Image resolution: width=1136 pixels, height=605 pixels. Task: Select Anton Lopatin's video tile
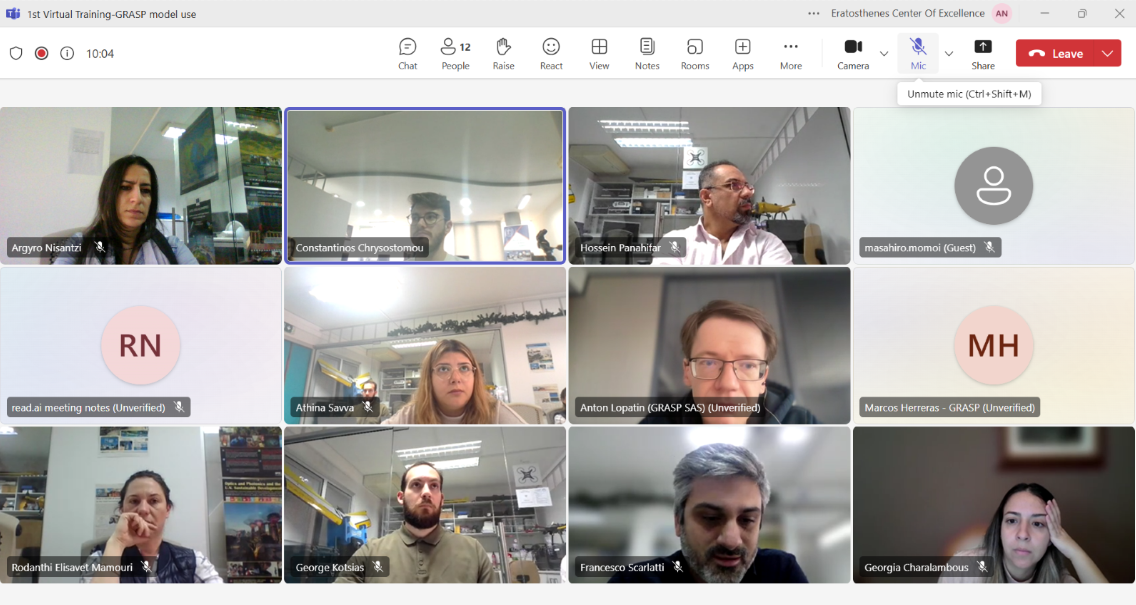tap(709, 345)
